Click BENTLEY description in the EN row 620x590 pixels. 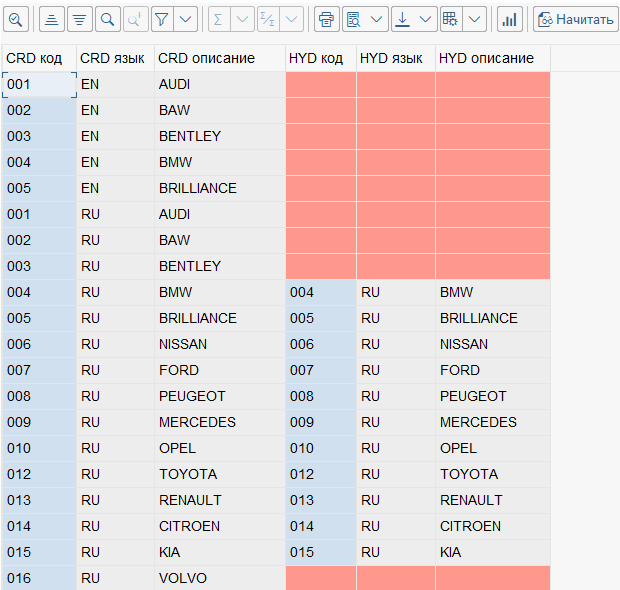pos(220,136)
